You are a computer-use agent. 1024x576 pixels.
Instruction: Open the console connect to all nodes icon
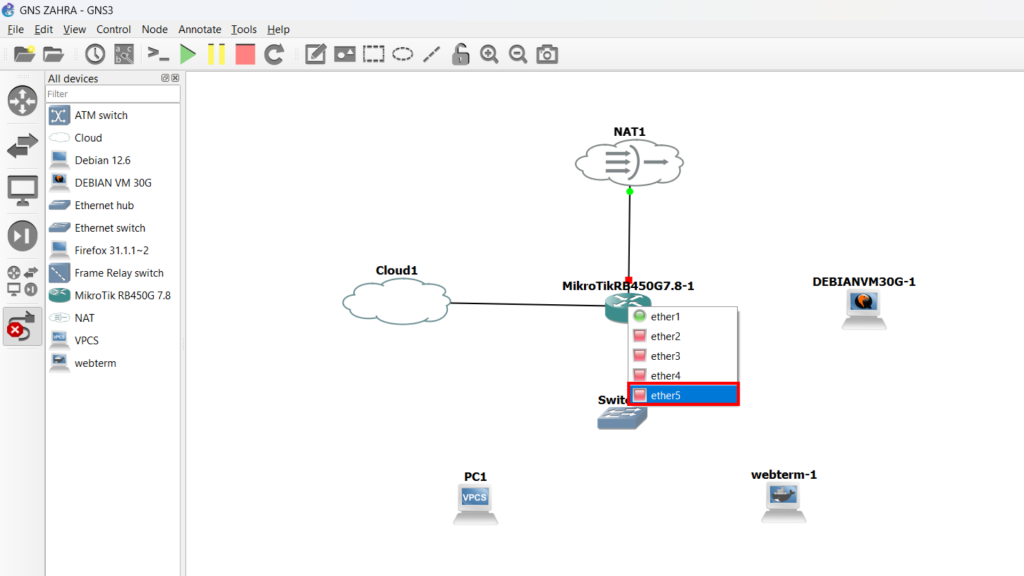158,54
